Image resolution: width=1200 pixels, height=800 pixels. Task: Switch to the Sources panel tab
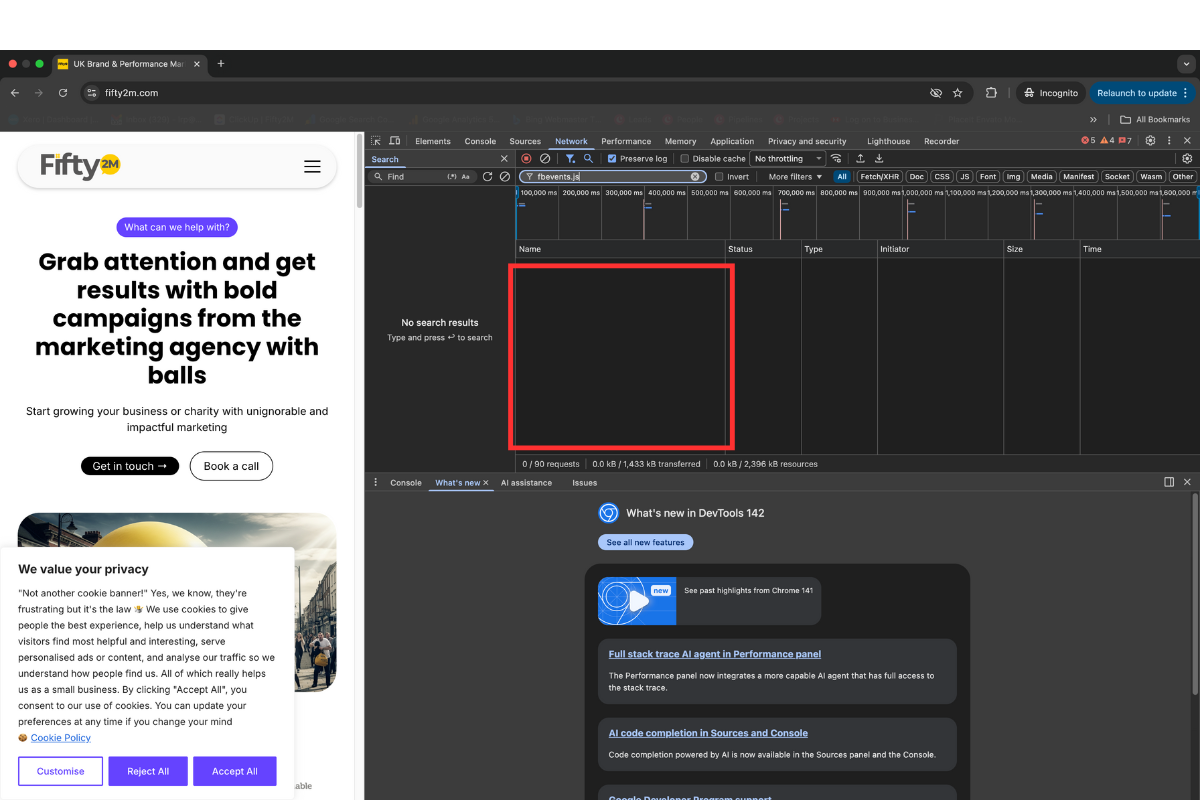pos(525,141)
